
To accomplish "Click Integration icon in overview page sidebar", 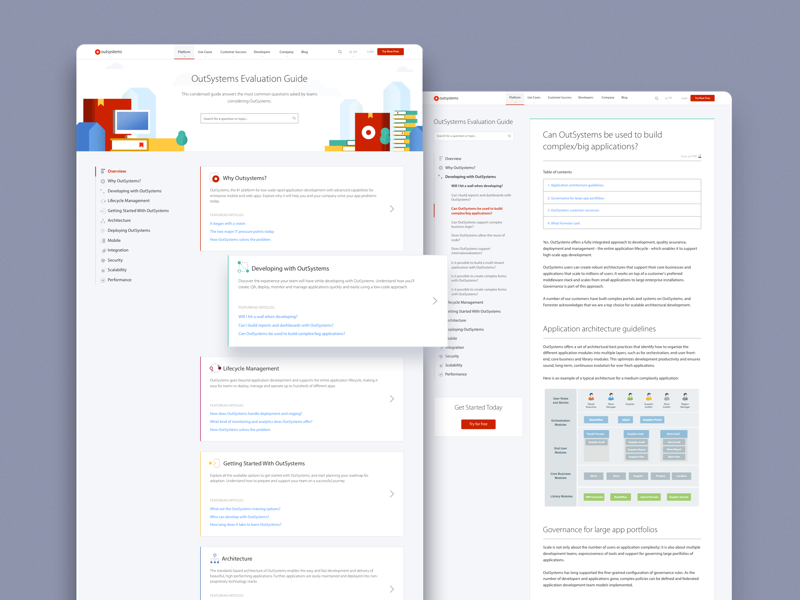I will point(103,251).
